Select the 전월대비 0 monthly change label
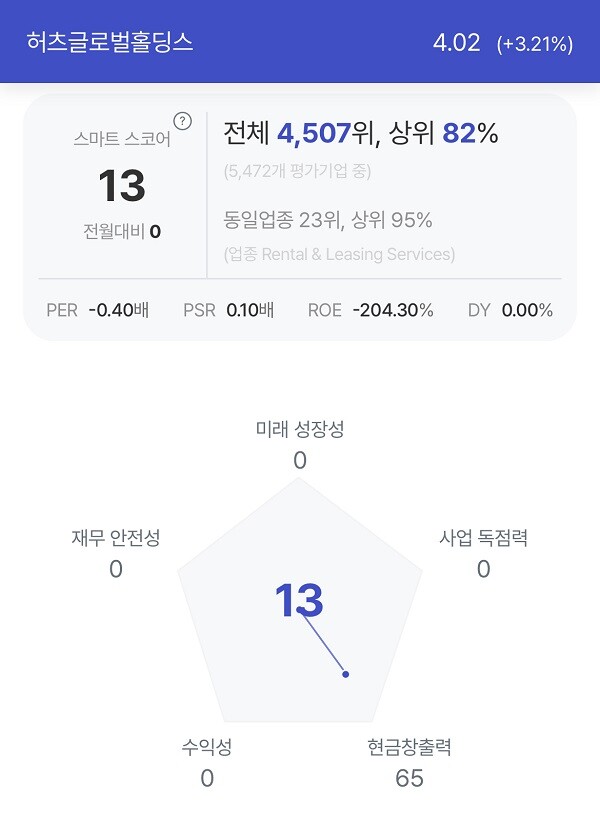Image resolution: width=600 pixels, height=822 pixels. coord(122,231)
